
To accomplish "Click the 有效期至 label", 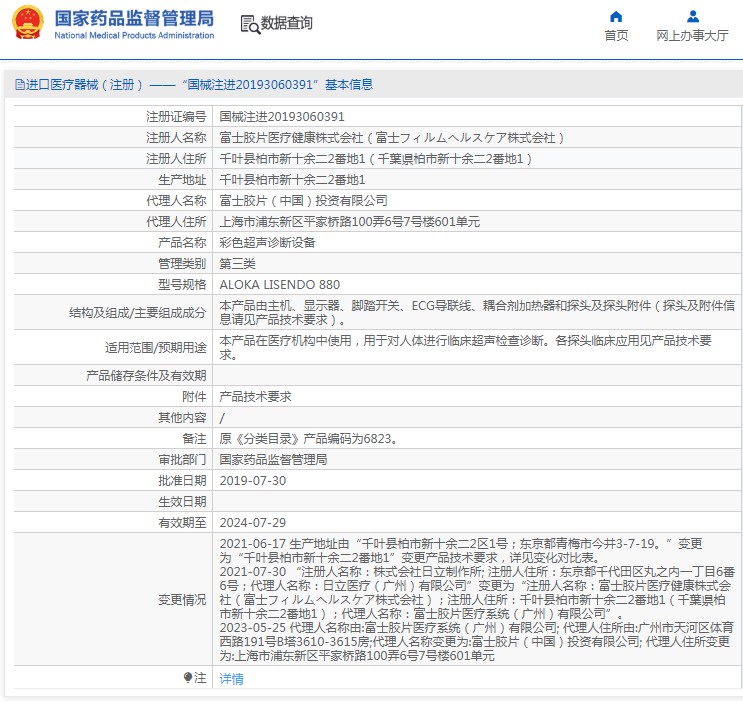I will tap(182, 523).
